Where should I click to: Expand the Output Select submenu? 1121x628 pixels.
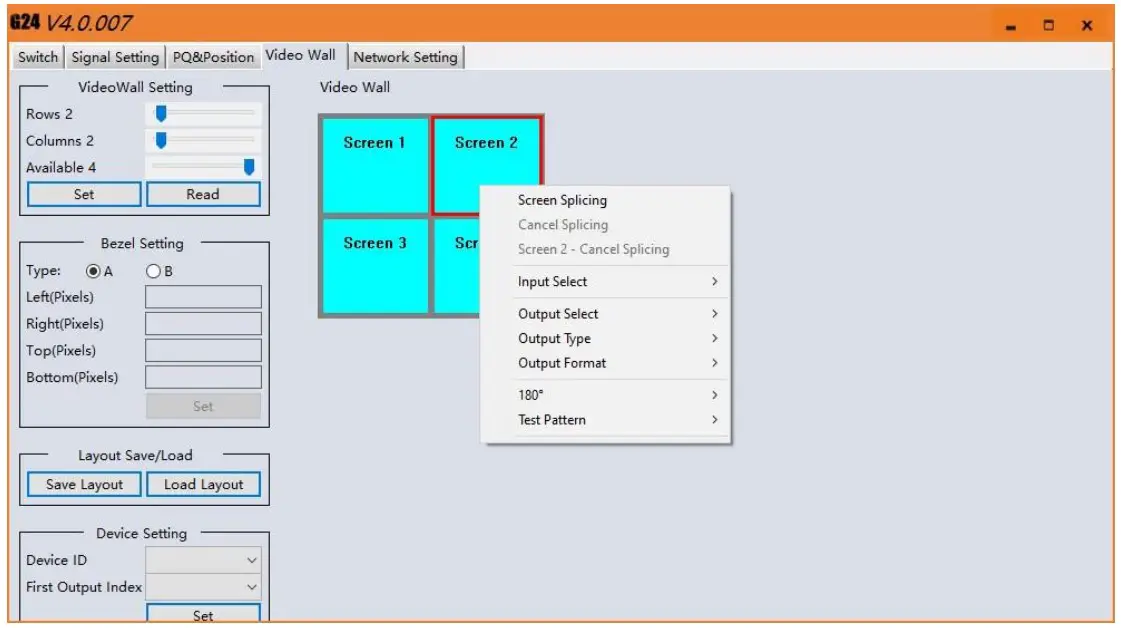click(557, 313)
